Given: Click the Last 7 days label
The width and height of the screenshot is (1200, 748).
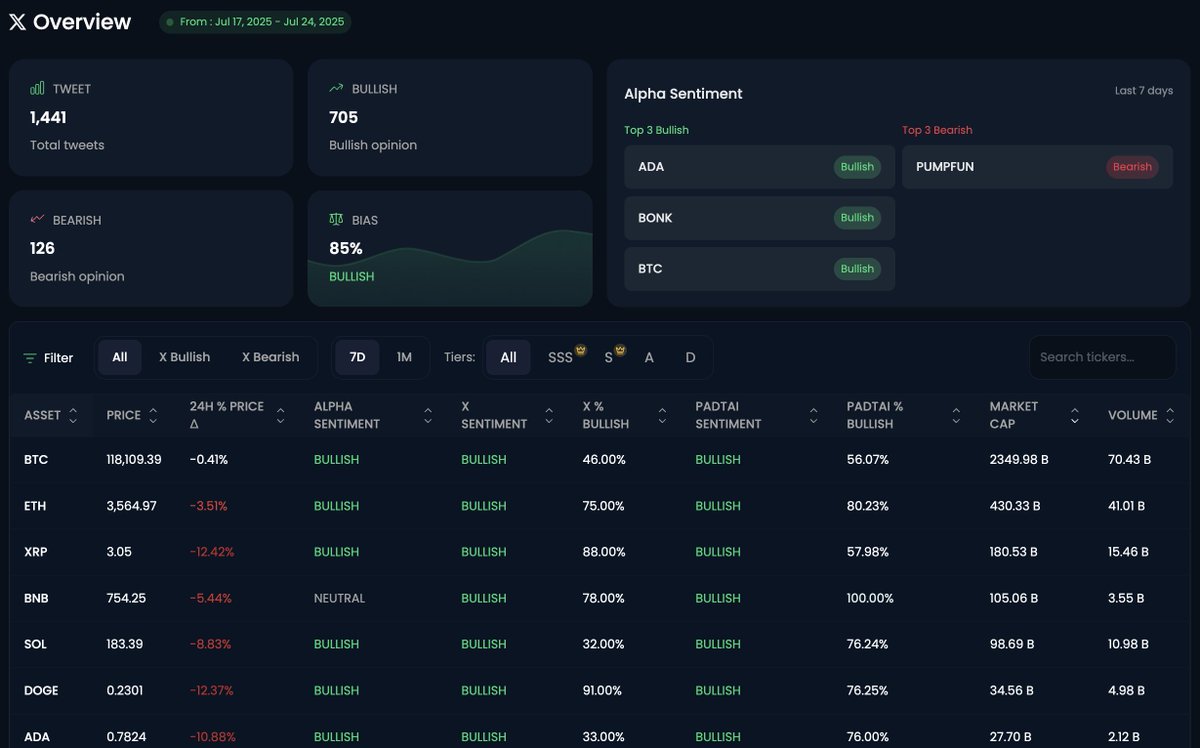Looking at the screenshot, I should 1144,91.
